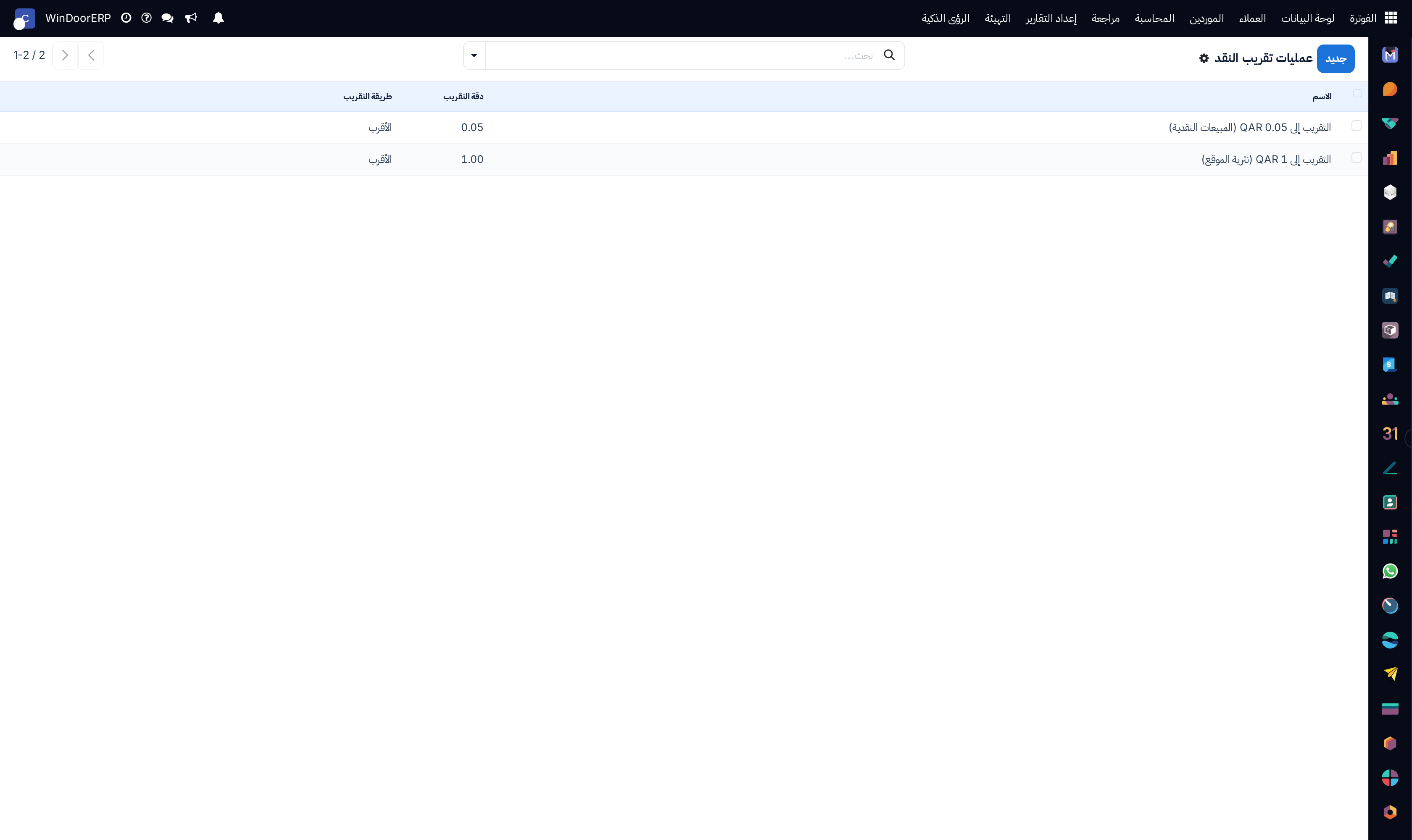Open the blue dollar invoice app
Screen dimensions: 1412x840
click(x=1390, y=365)
